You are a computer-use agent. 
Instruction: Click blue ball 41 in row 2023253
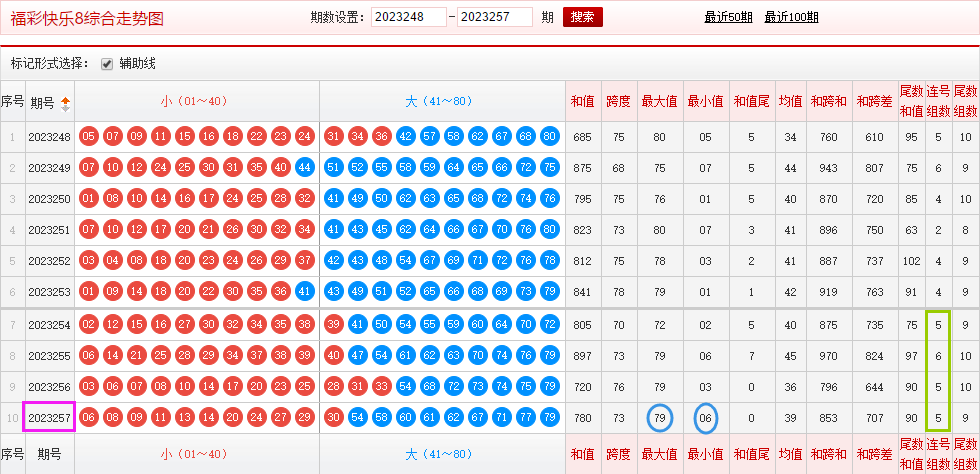[x=305, y=292]
